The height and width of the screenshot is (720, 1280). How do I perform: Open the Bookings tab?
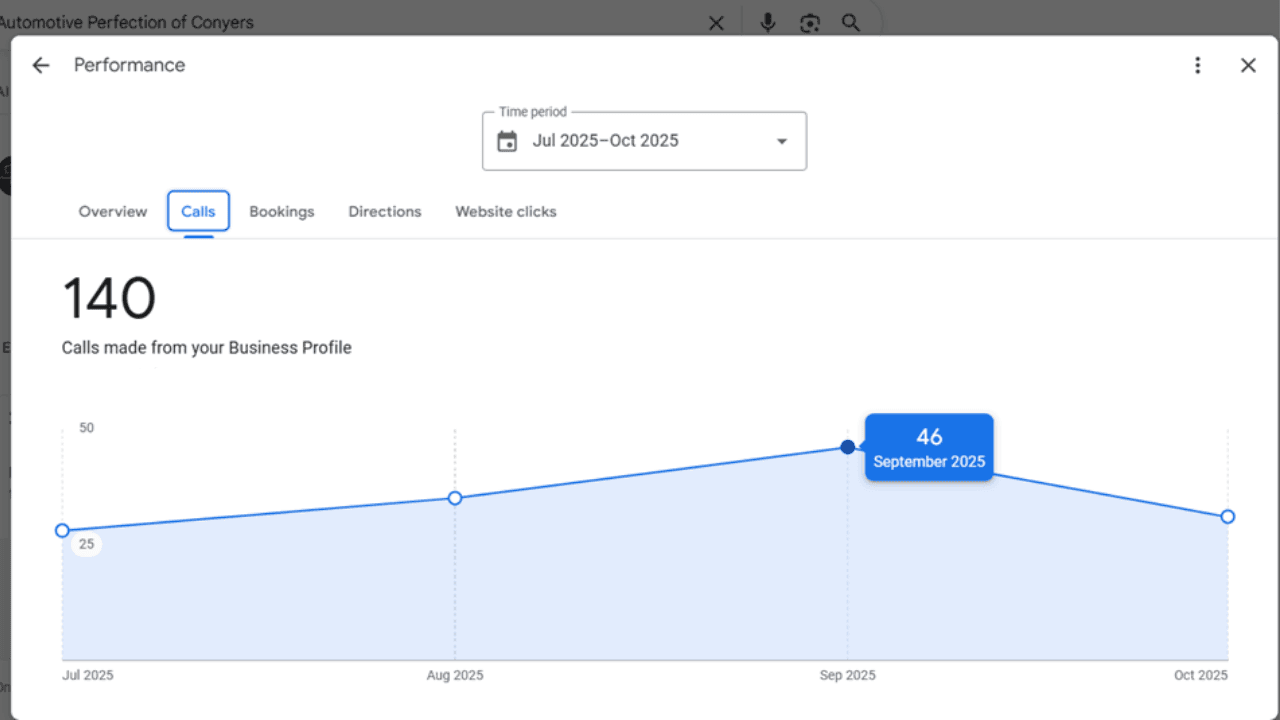pos(282,211)
